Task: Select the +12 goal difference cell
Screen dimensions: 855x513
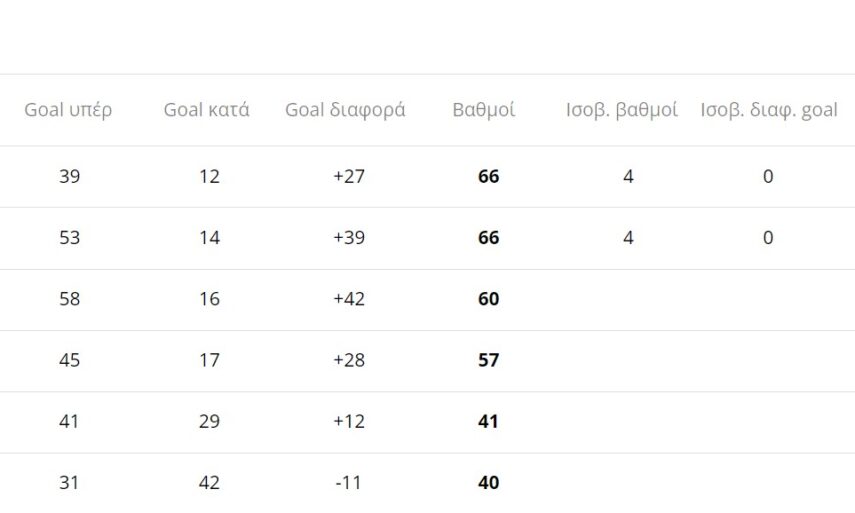Action: coord(349,421)
